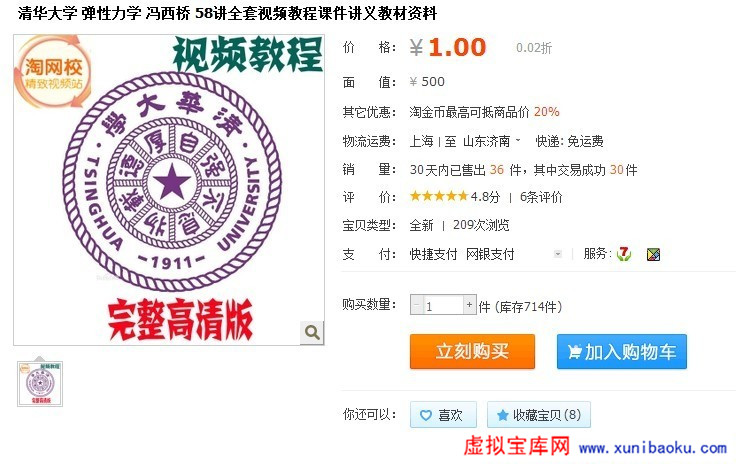
Task: Click the 加入购物车 button
Action: pyautogui.click(x=621, y=351)
